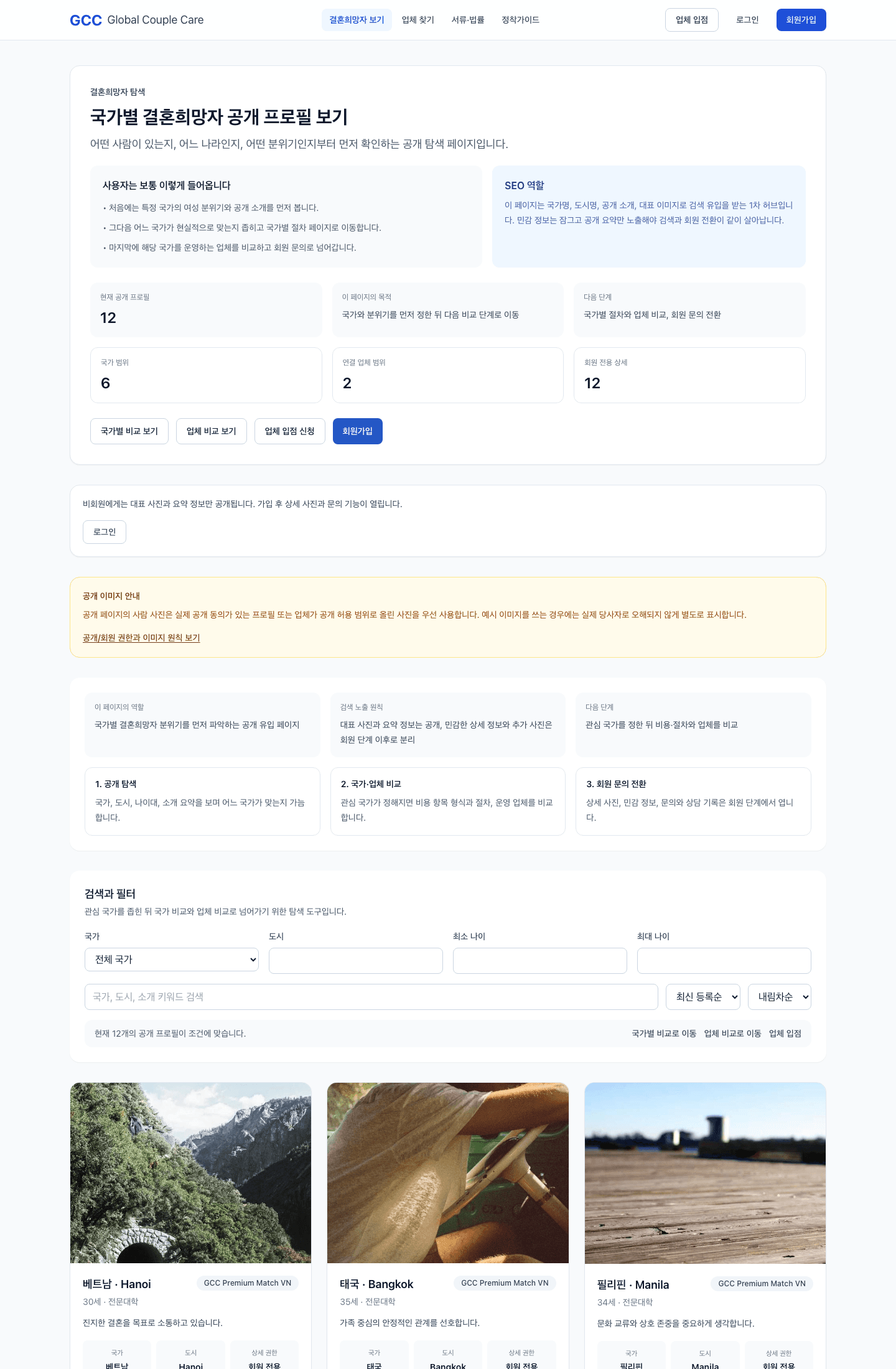896x1369 pixels.
Task: Click the GCC Global Couple Care logo
Action: point(137,20)
